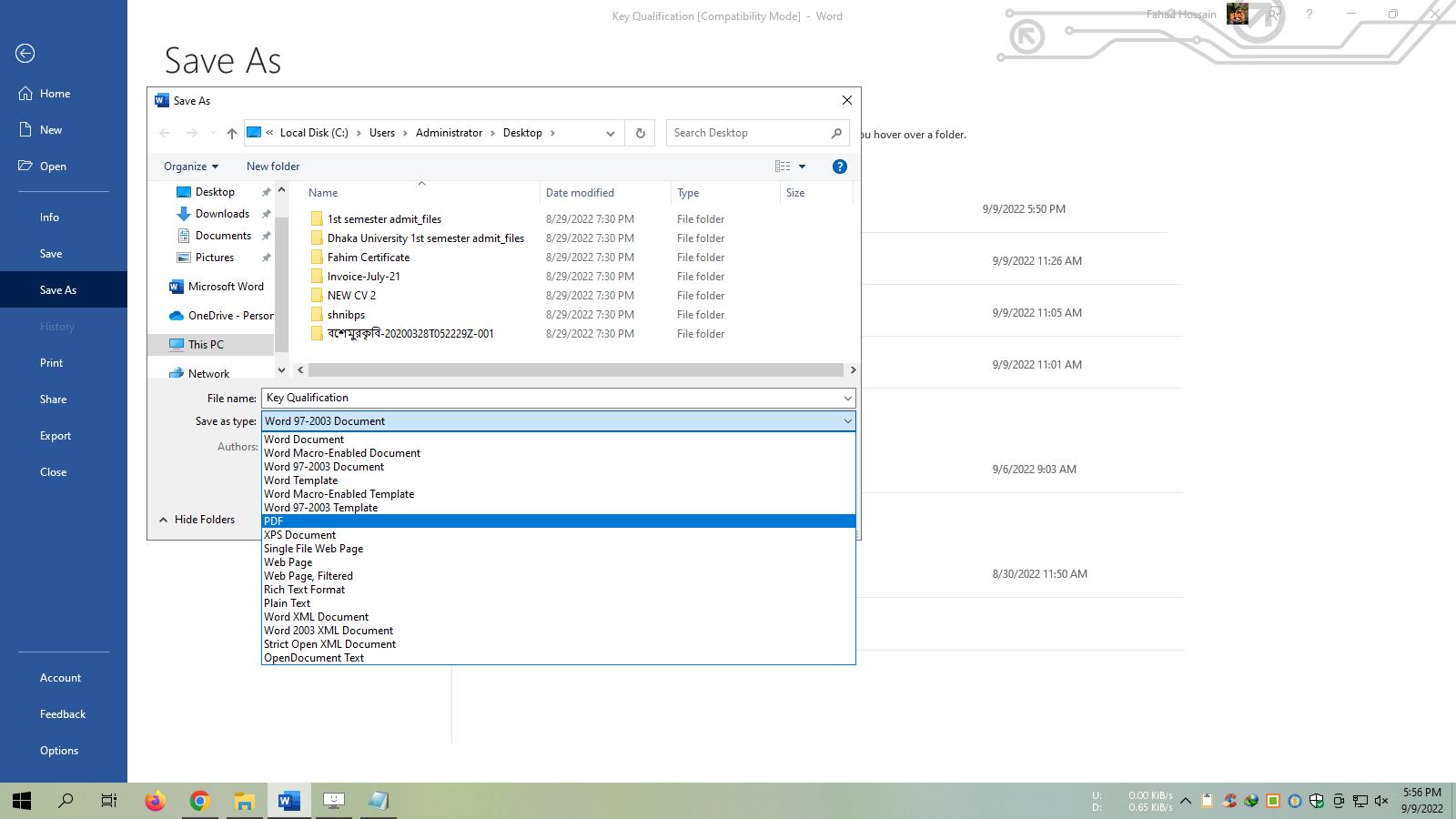Choose OpenDocument Text file type
Image resolution: width=1456 pixels, height=819 pixels.
point(559,658)
